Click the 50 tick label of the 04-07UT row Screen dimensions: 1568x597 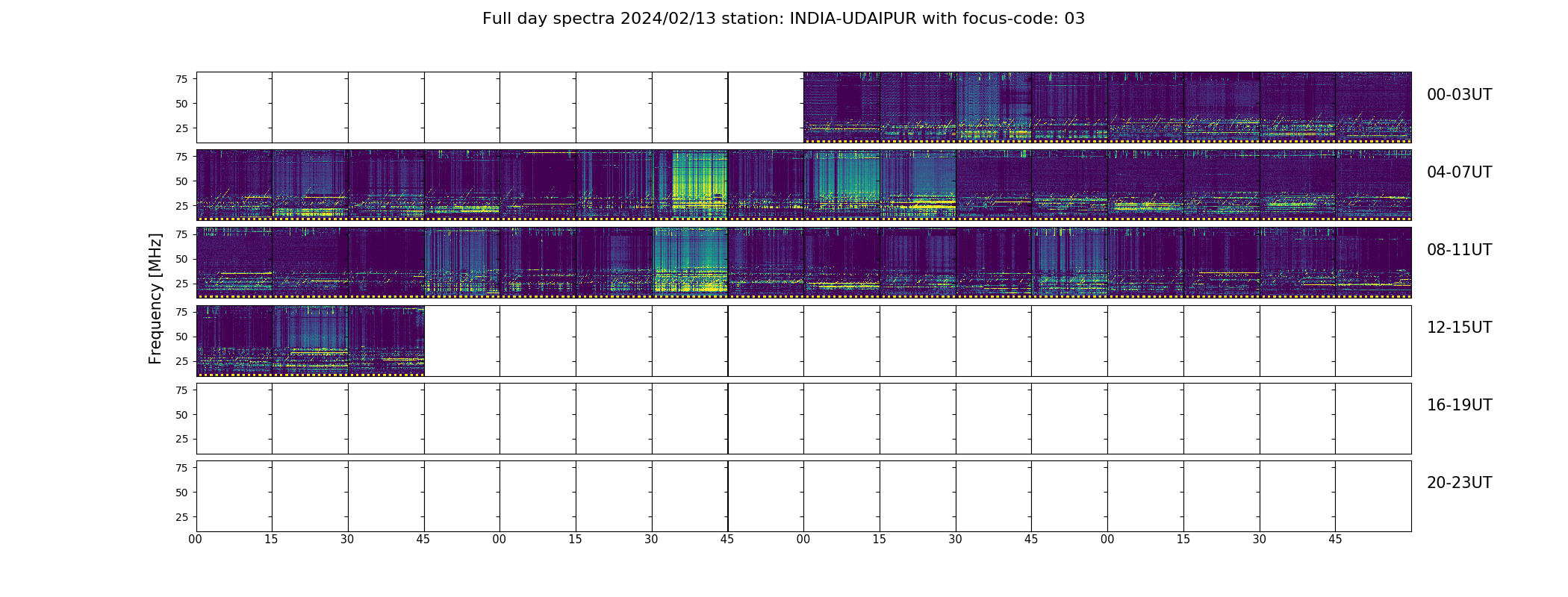(x=181, y=181)
